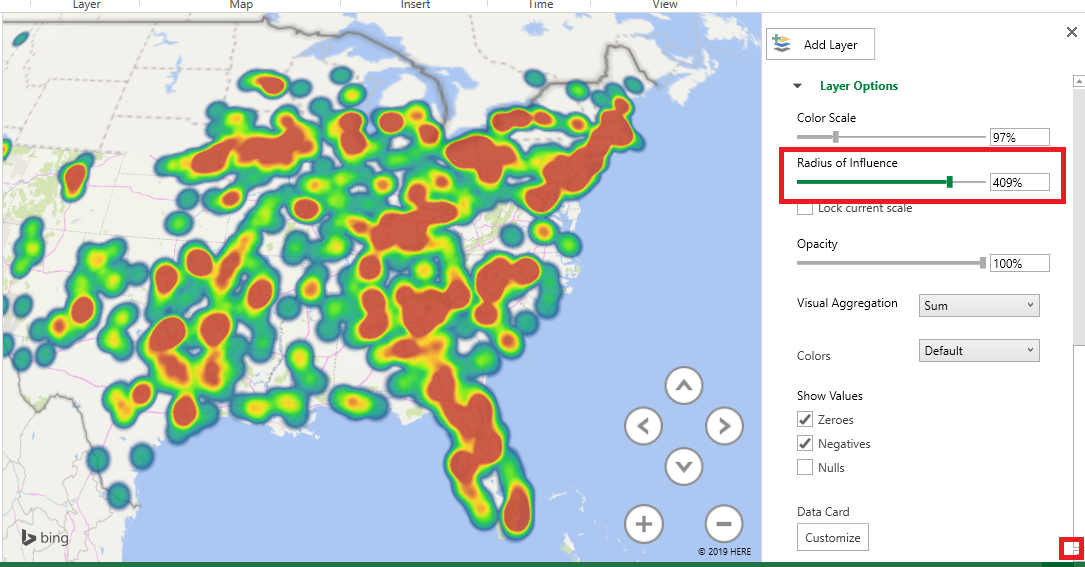Tilt map down with down arrow
Image resolution: width=1085 pixels, height=567 pixels.
pos(684,467)
